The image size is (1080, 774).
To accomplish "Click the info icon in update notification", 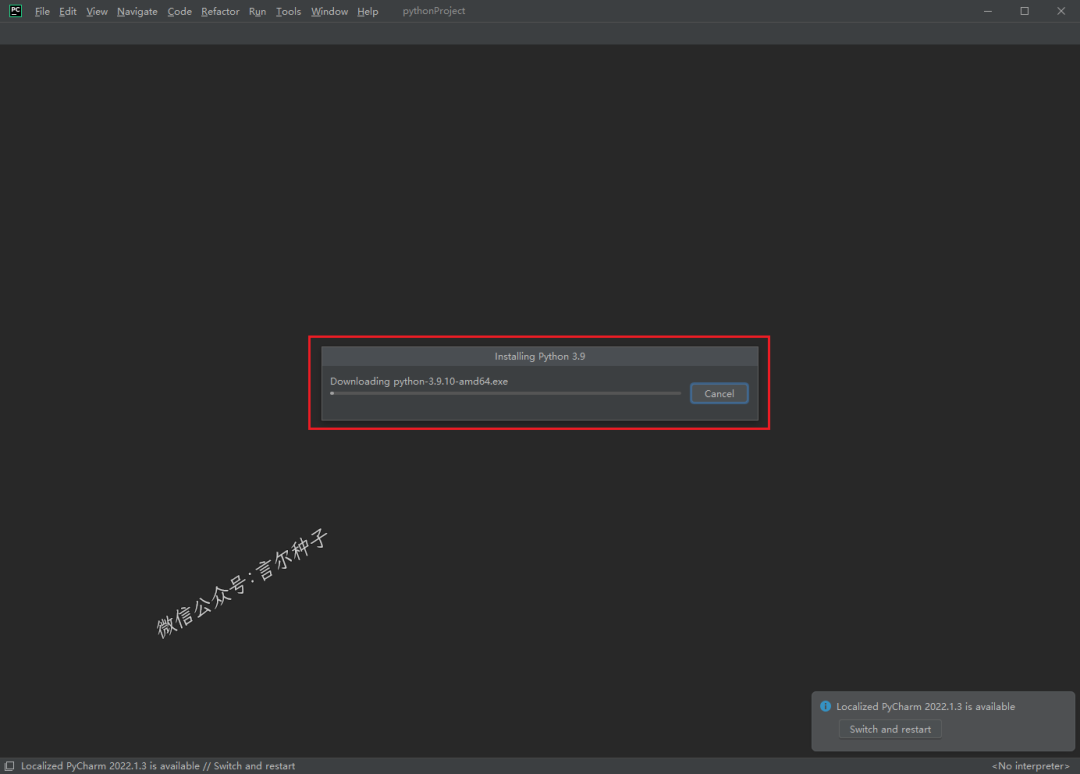I will click(826, 706).
